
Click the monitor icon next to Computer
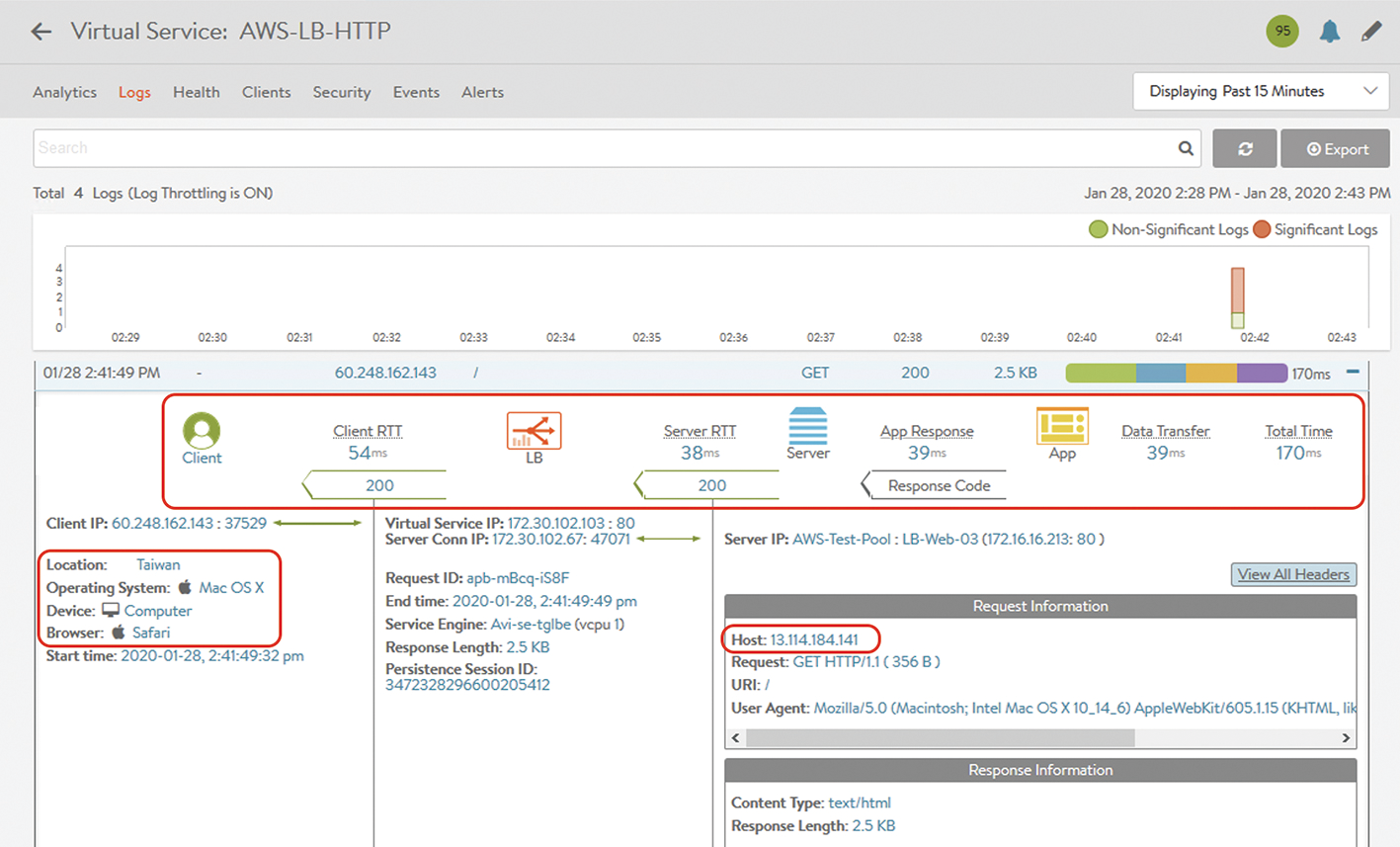pyautogui.click(x=111, y=611)
